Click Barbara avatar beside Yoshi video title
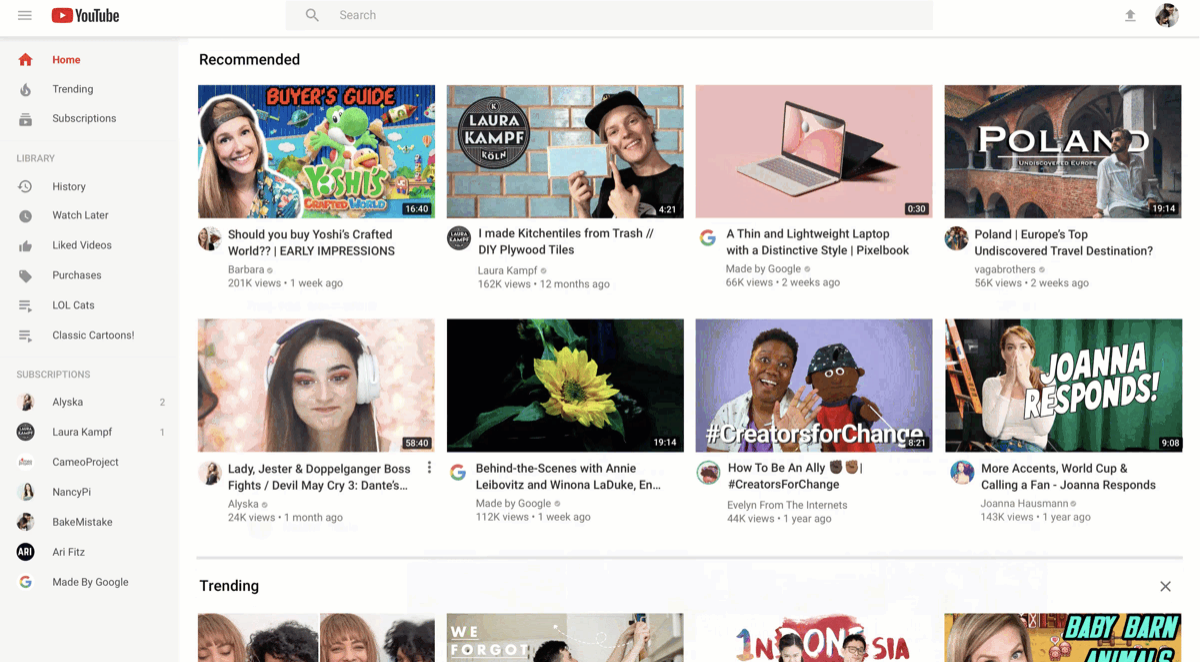 tap(209, 238)
